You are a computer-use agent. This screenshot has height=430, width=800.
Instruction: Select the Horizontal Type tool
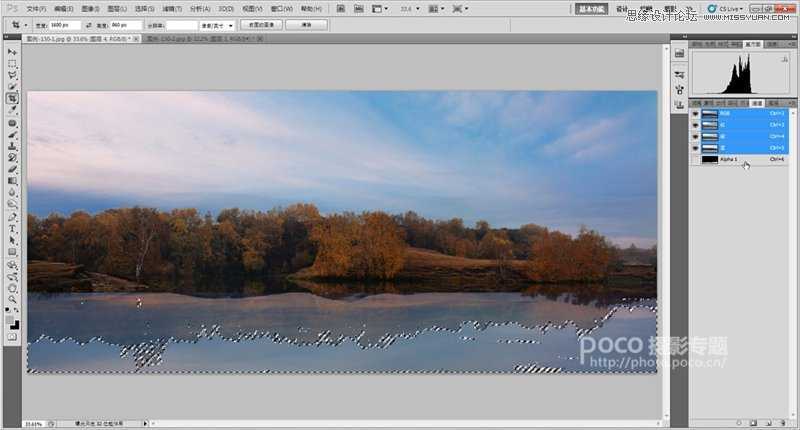pyautogui.click(x=12, y=229)
